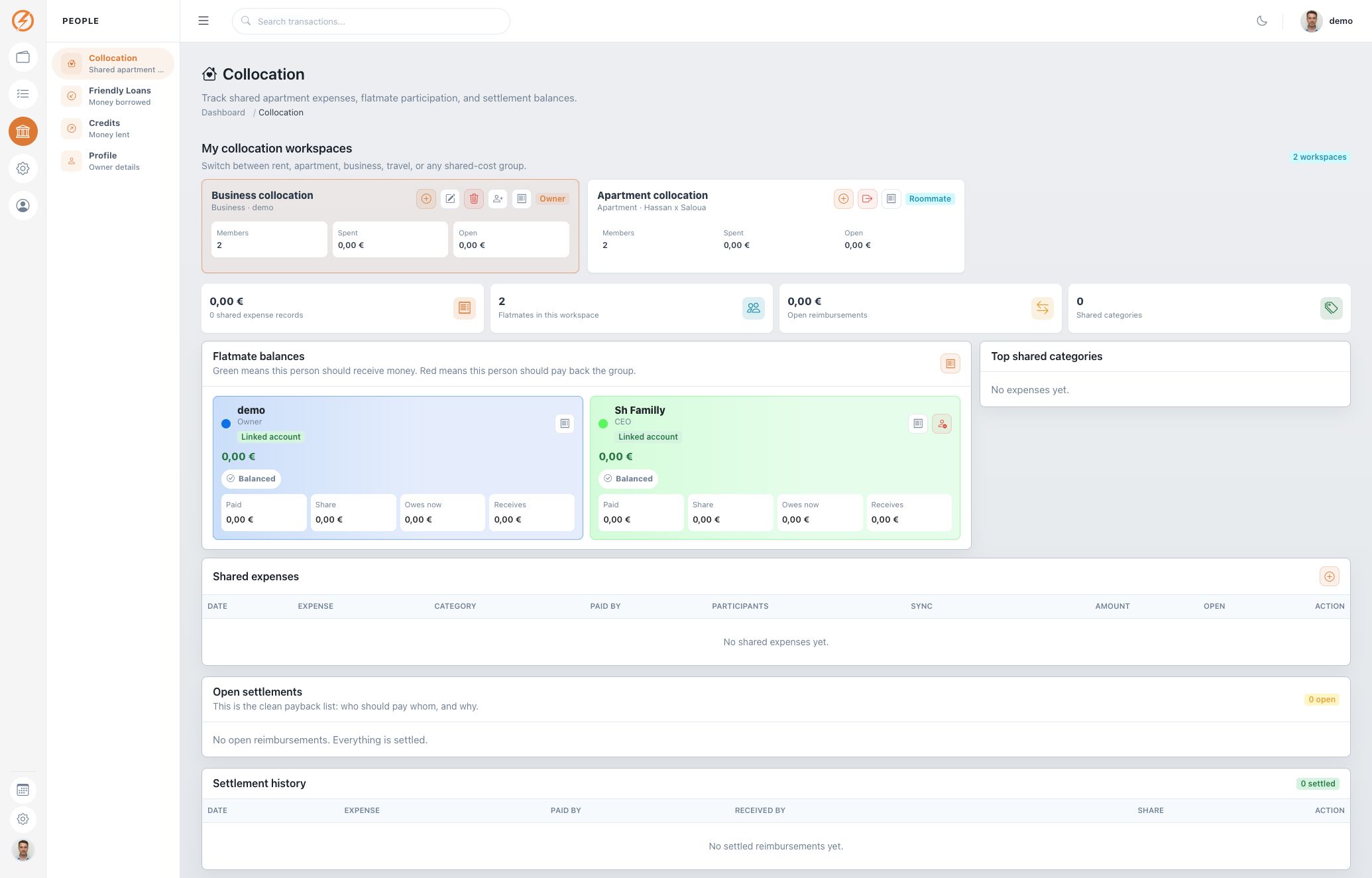The image size is (1372, 878).
Task: Open the wallet section in the icon rail
Action: coord(23,57)
